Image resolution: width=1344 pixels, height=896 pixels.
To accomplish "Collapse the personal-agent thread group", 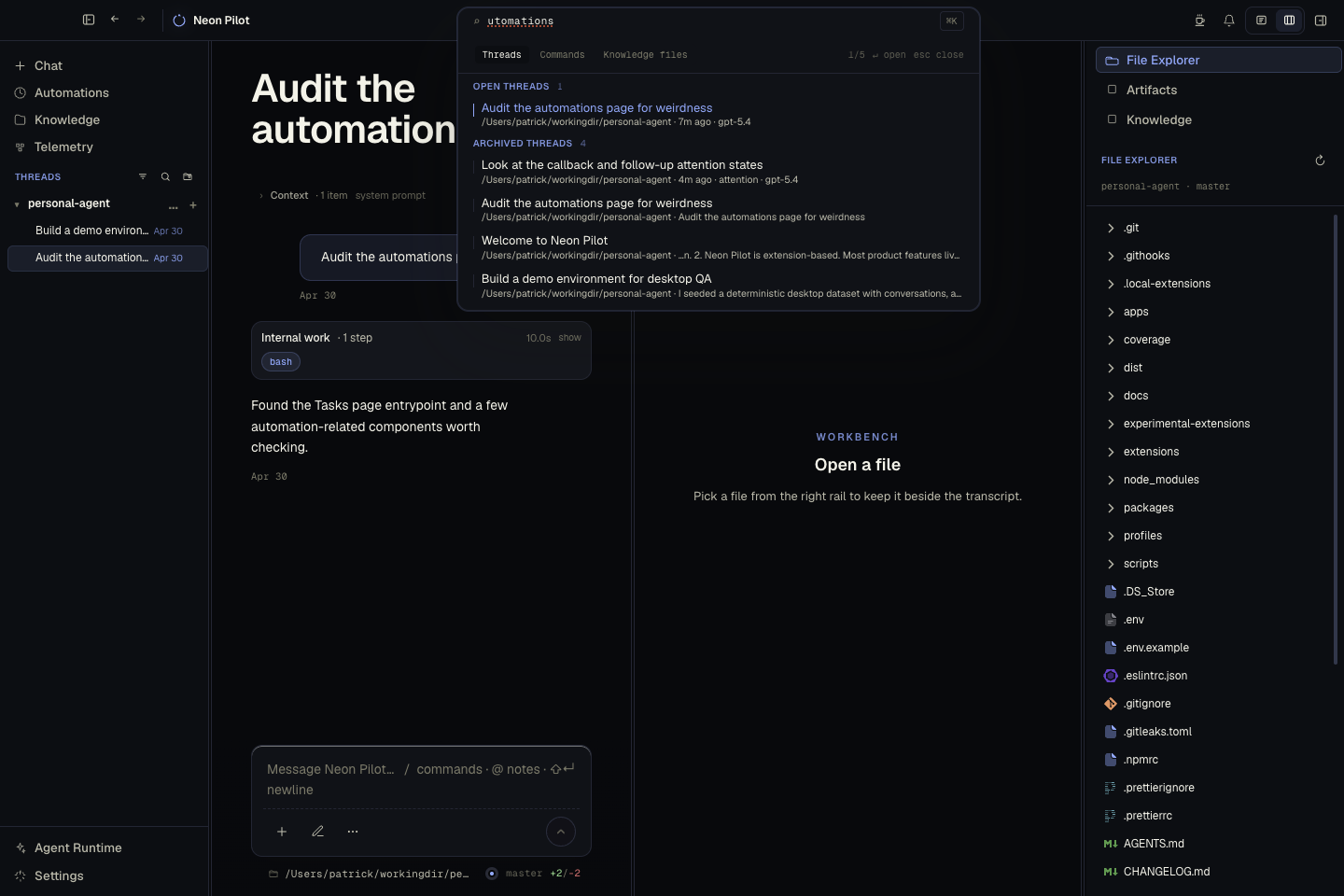I will 17,204.
